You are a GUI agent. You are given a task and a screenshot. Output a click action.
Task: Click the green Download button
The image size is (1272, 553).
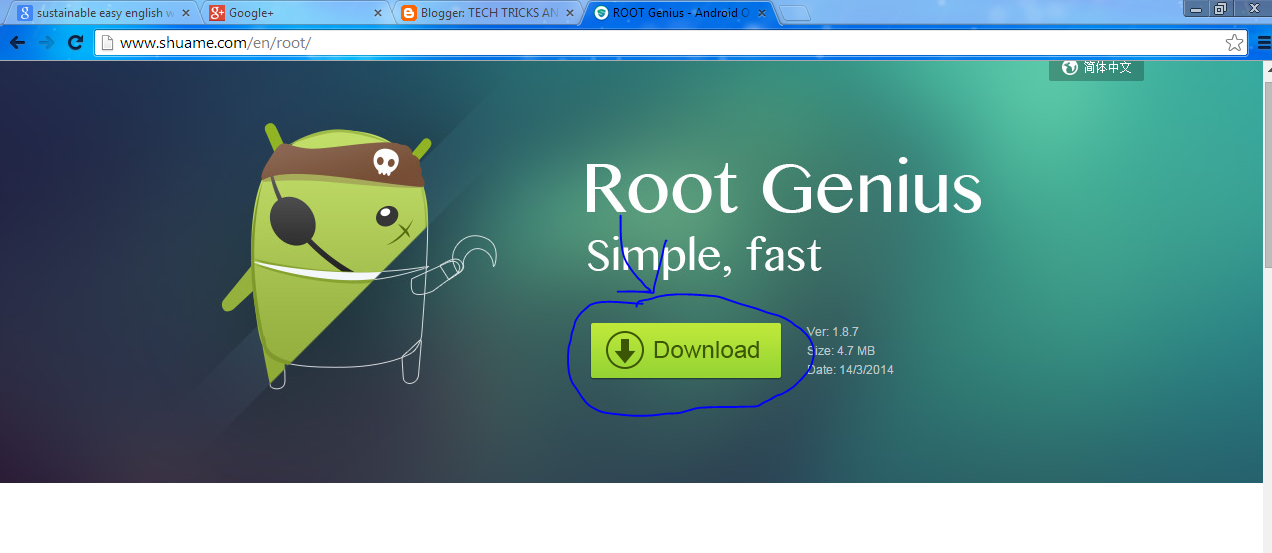pos(685,350)
